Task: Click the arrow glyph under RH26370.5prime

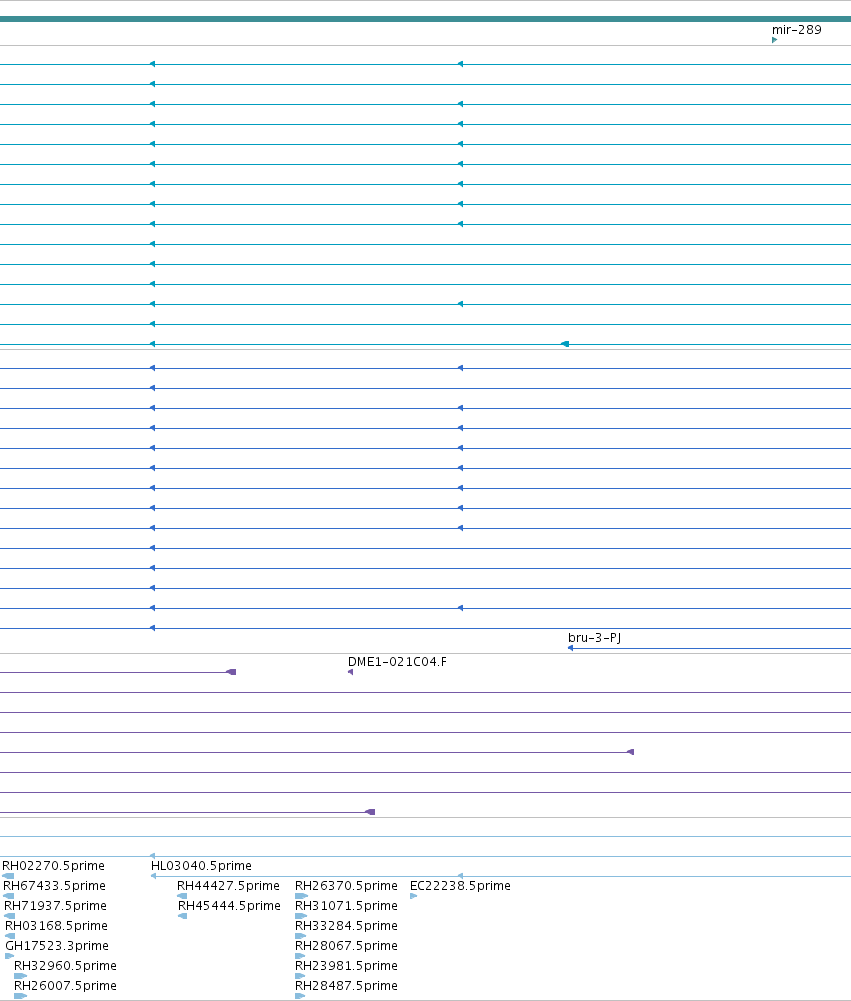Action: pos(301,896)
